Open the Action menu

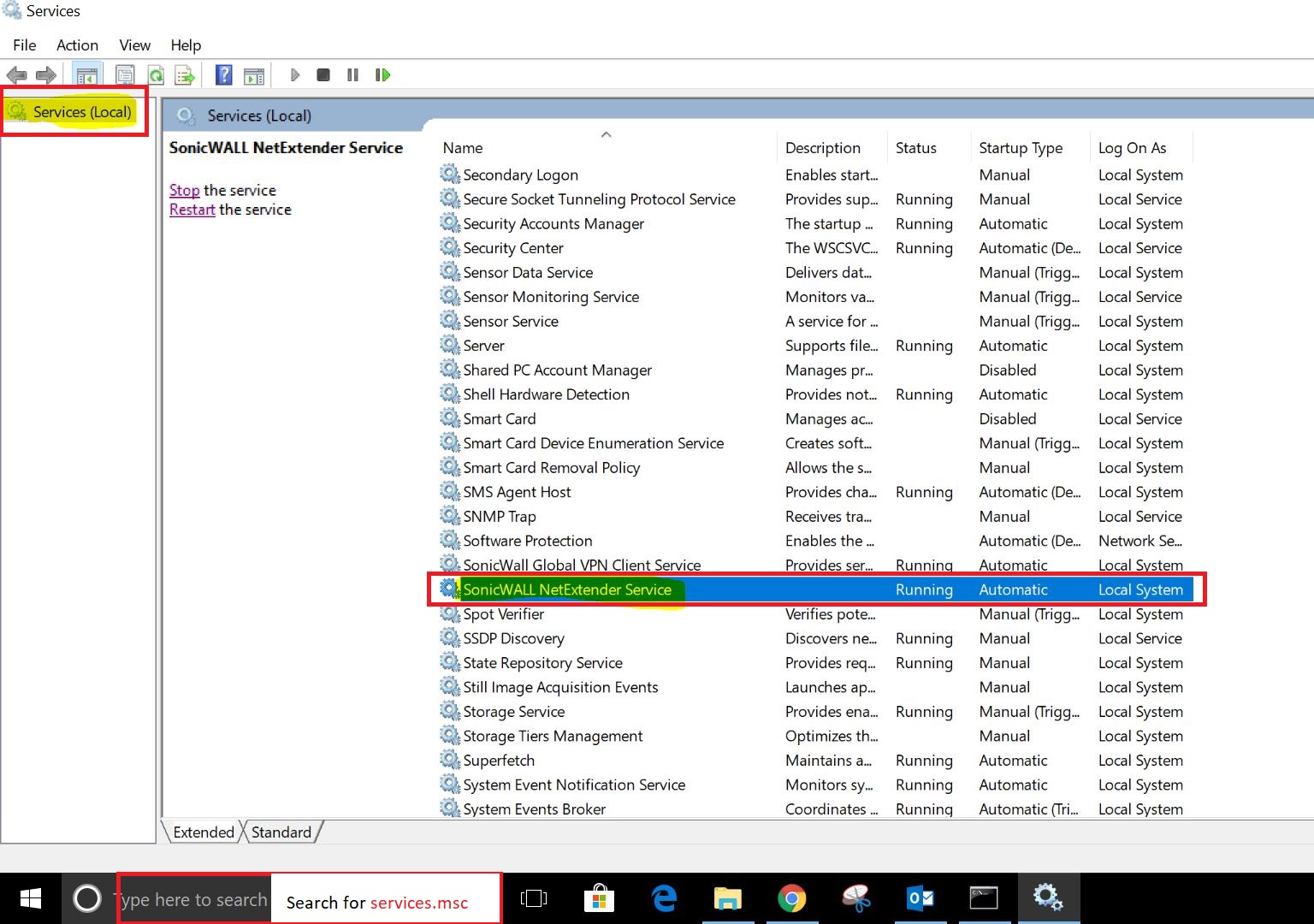pyautogui.click(x=77, y=45)
